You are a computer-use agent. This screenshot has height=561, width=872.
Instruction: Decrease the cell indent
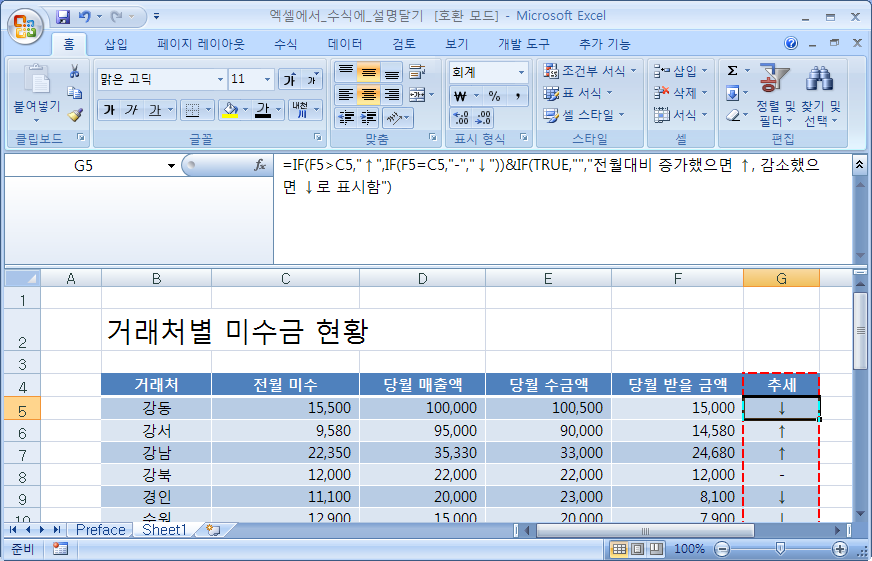coord(347,118)
